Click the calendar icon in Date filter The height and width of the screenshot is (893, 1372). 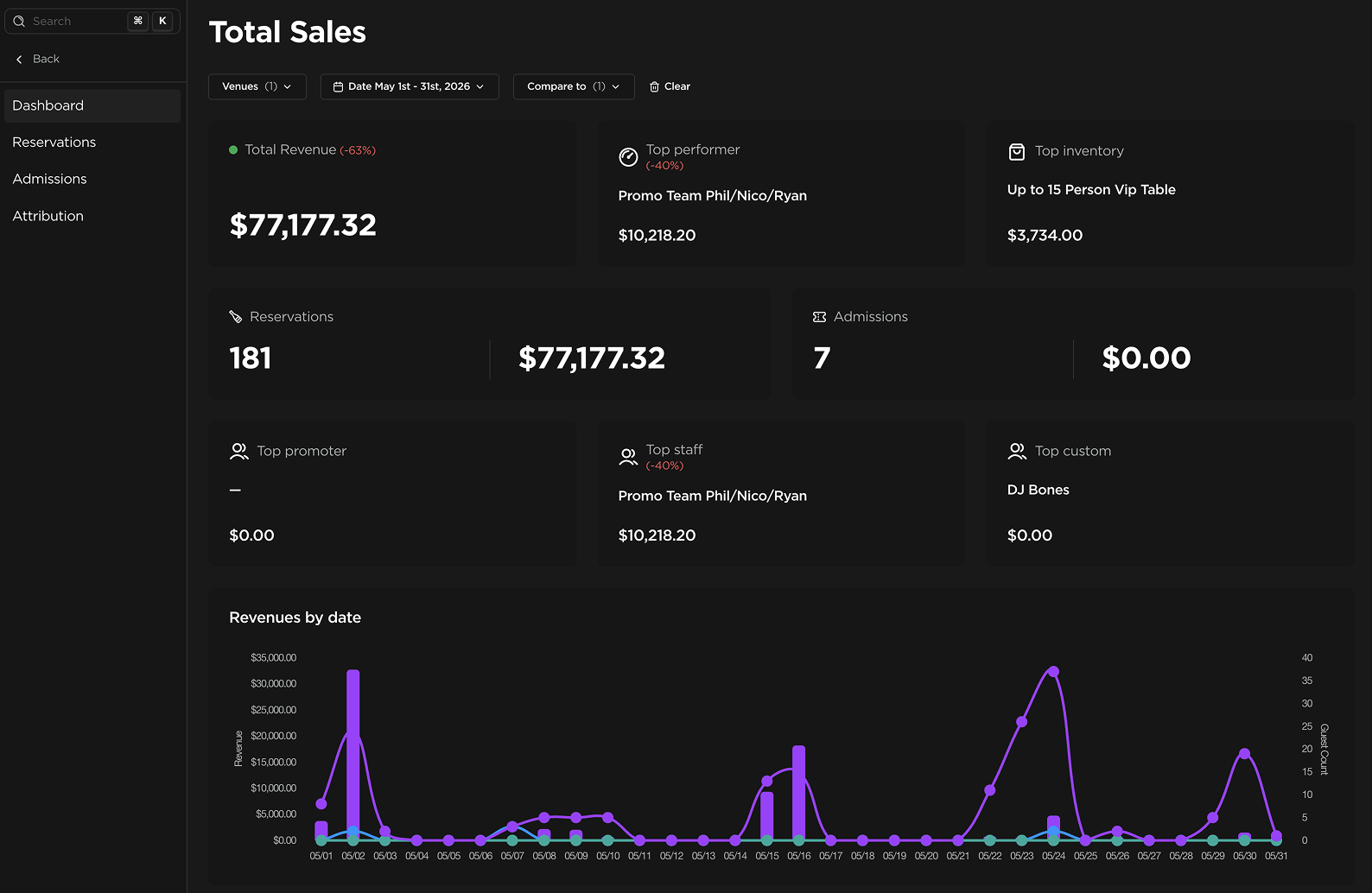pyautogui.click(x=338, y=86)
